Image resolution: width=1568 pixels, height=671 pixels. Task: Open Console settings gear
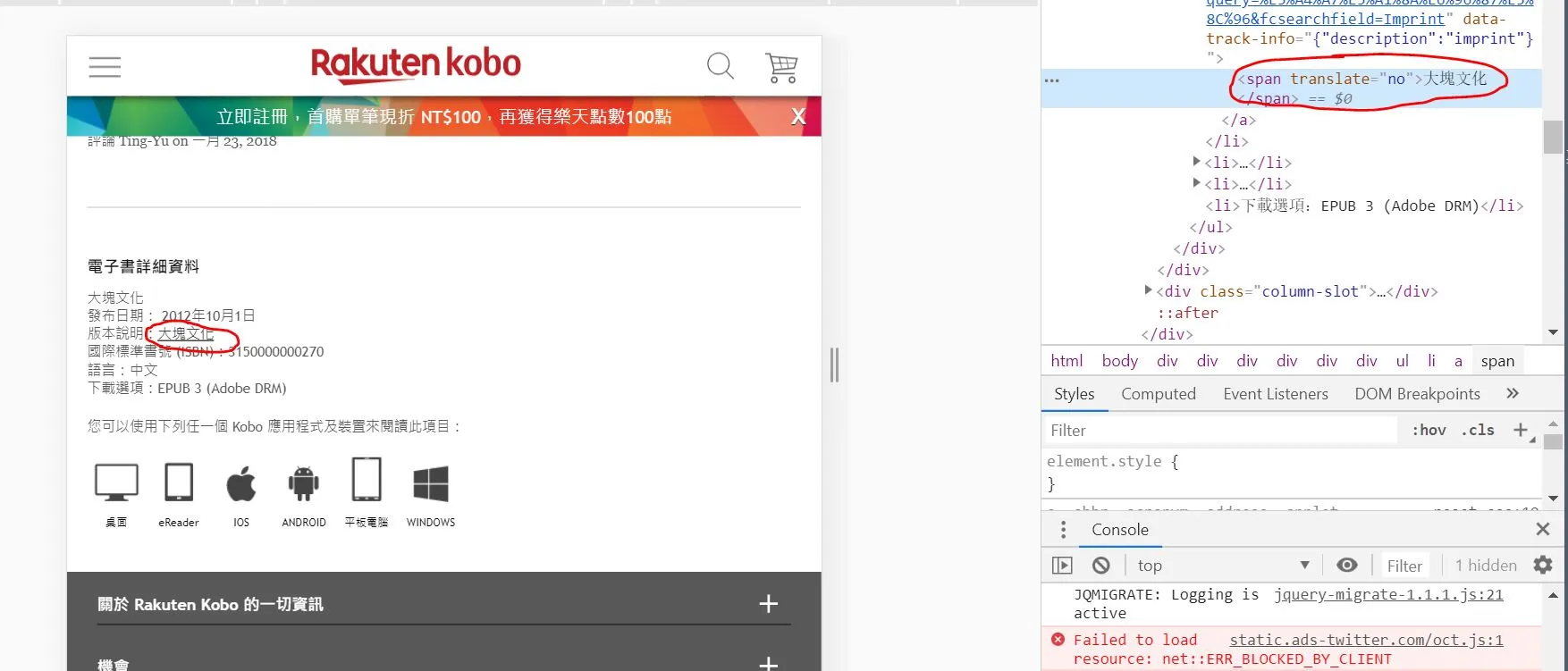coord(1543,566)
